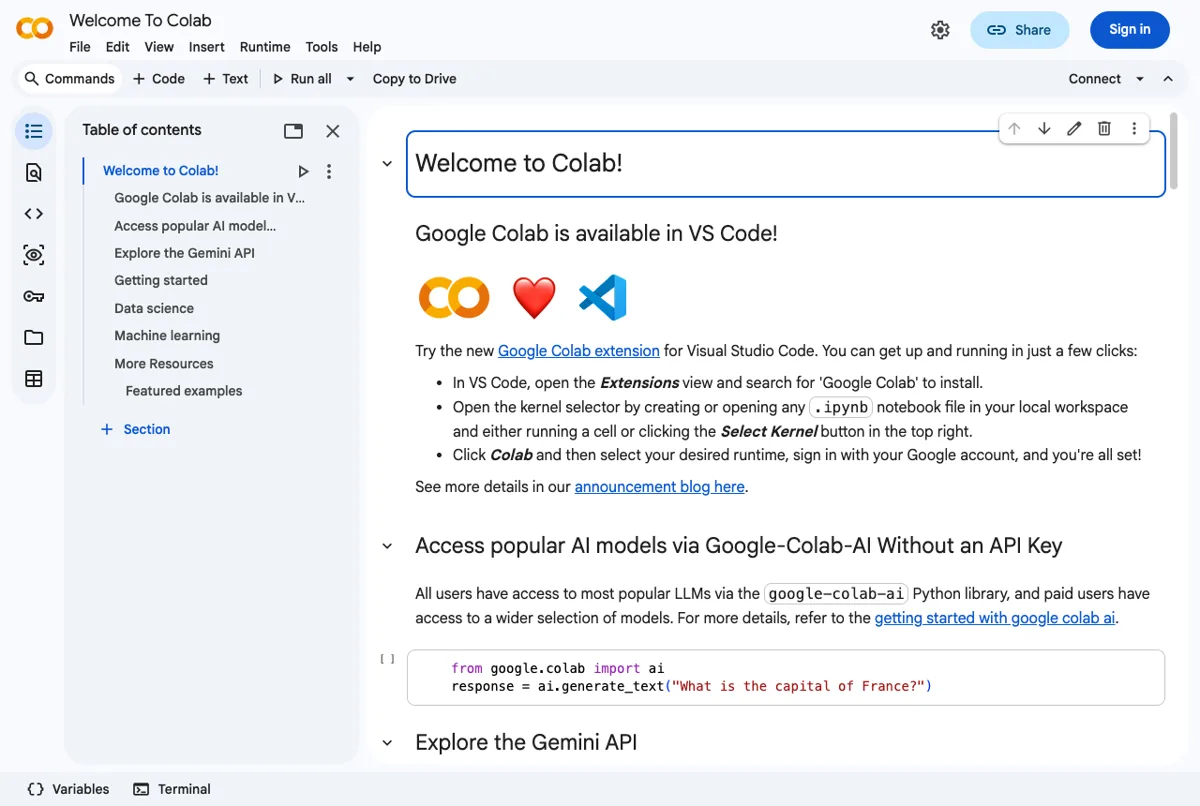Collapse Access popular AI models section
This screenshot has height=806, width=1200.
click(387, 546)
